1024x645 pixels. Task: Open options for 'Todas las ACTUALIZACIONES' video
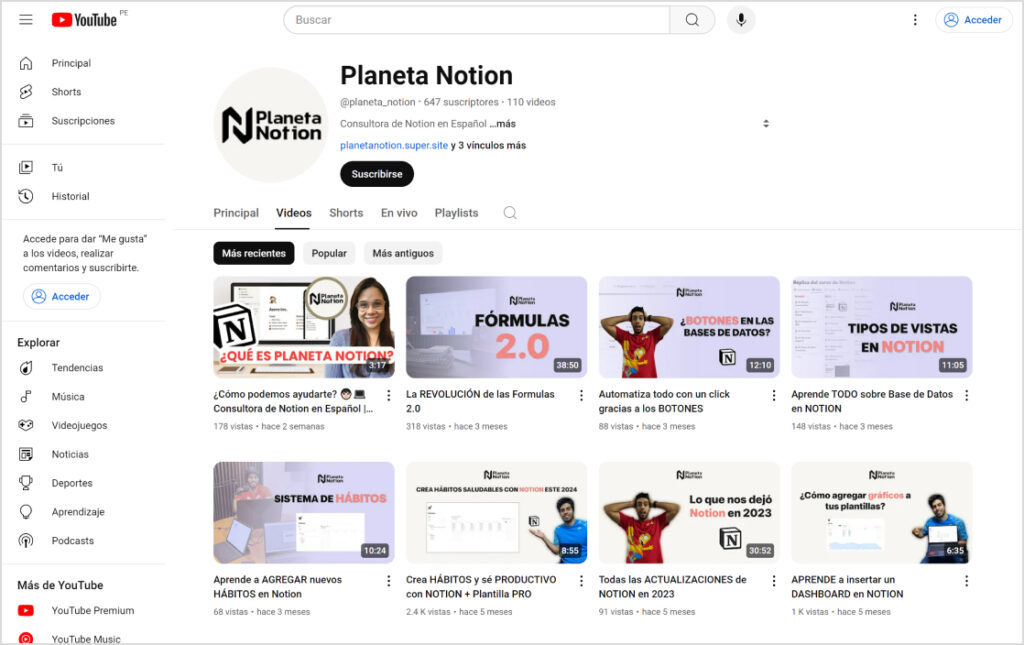[774, 580]
